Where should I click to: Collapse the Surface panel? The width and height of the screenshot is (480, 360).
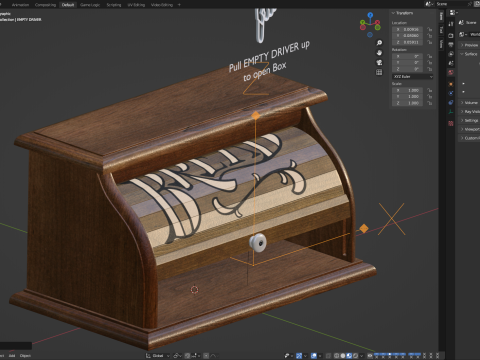tap(469, 54)
